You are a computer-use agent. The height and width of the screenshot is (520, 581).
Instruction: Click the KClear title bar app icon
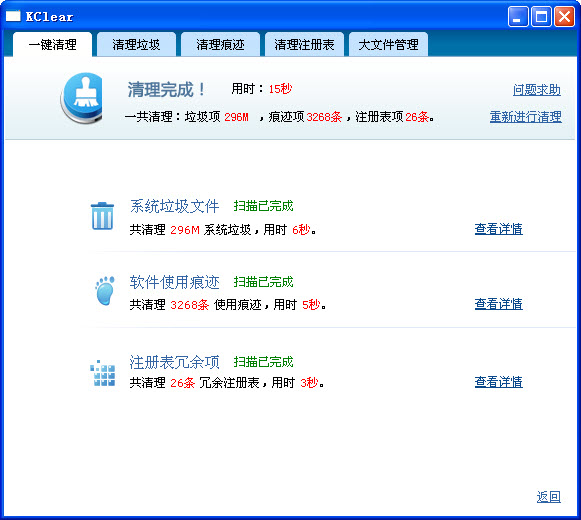13,16
